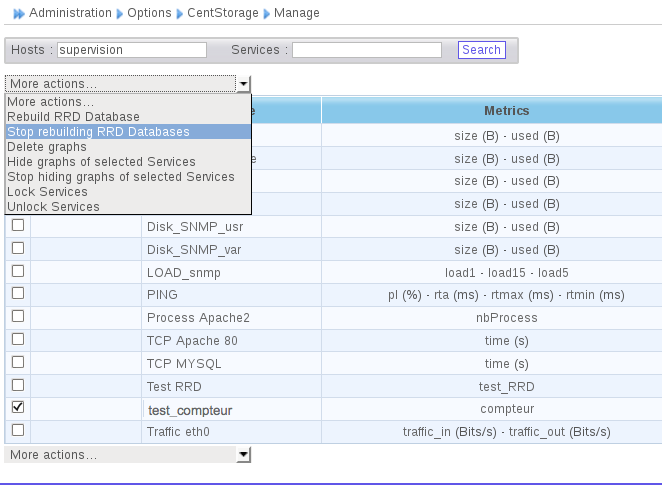Choose the Unlock Services option

point(53,207)
